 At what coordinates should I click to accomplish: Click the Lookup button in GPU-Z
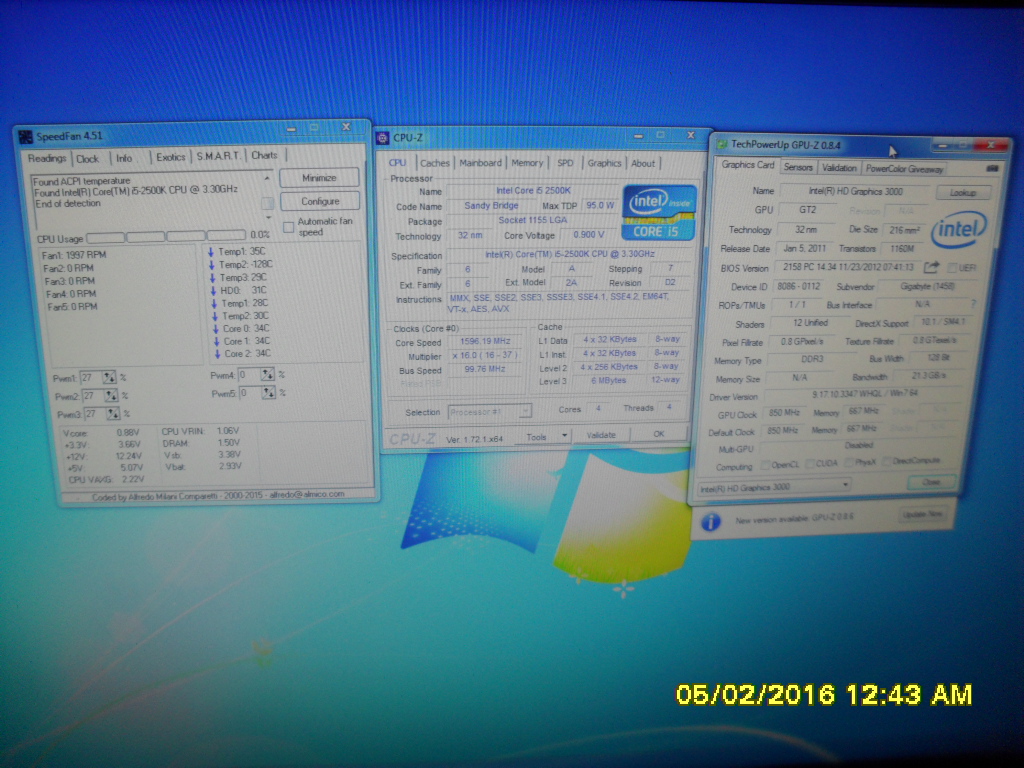963,193
